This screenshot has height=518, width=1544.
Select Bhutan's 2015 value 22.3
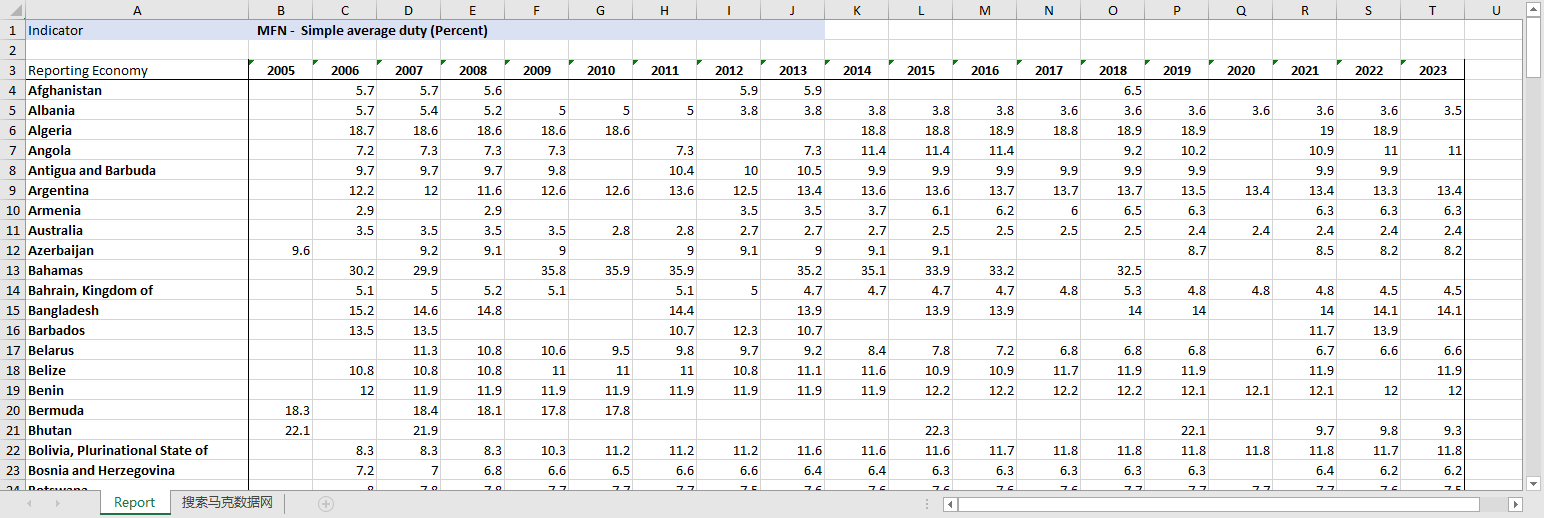(x=920, y=430)
